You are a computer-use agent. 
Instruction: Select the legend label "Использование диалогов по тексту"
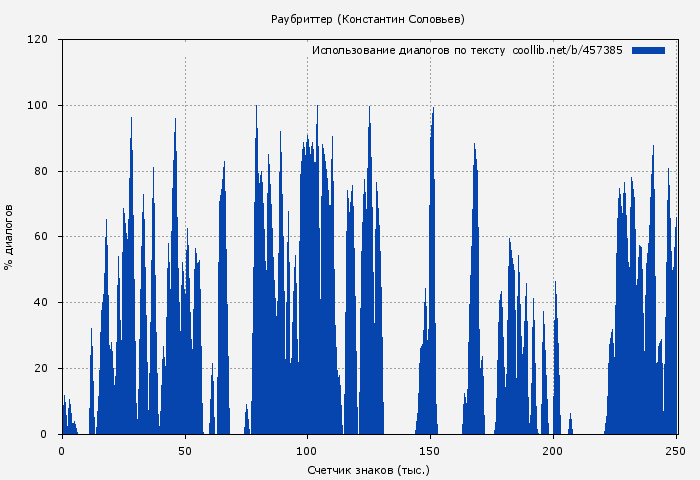408,50
